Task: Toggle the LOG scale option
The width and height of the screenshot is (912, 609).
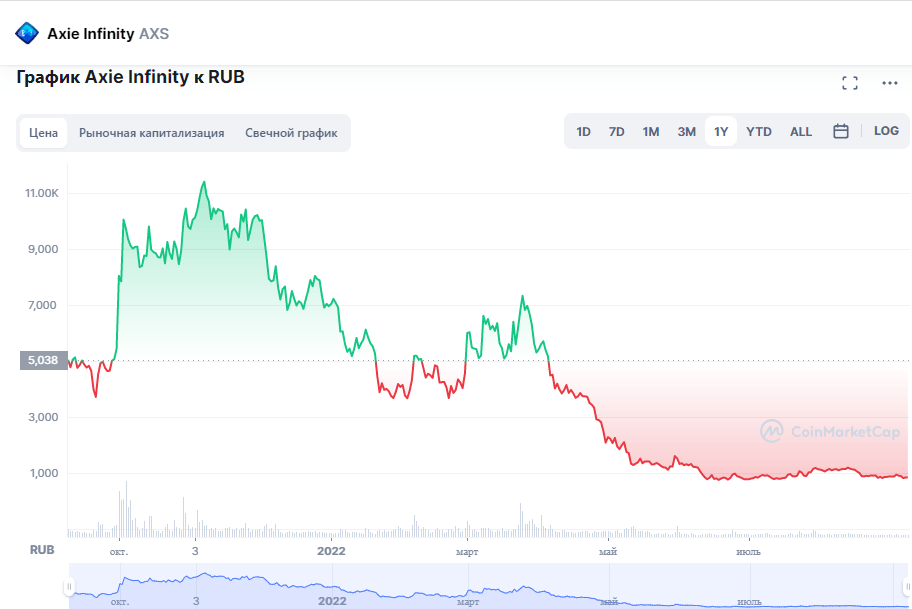Action: click(886, 131)
